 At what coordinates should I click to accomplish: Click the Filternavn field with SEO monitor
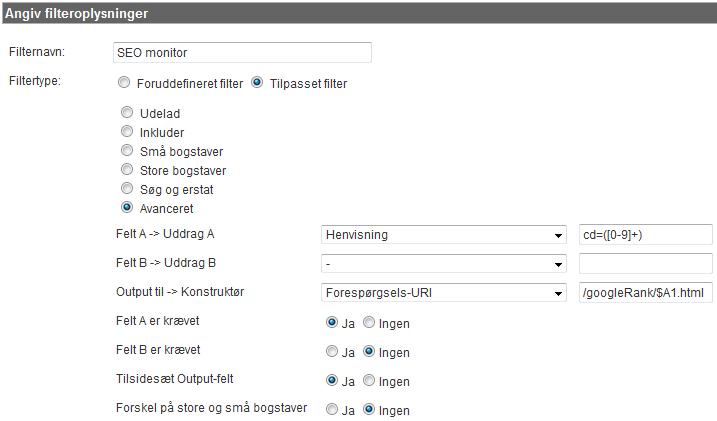242,53
